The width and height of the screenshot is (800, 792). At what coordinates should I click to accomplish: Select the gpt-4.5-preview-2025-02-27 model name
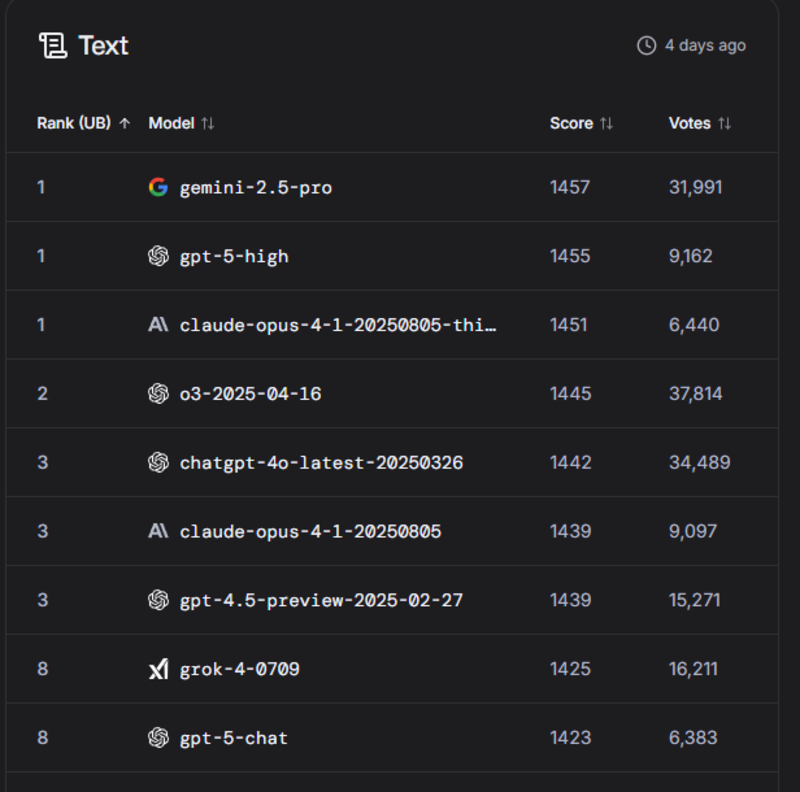[321, 600]
